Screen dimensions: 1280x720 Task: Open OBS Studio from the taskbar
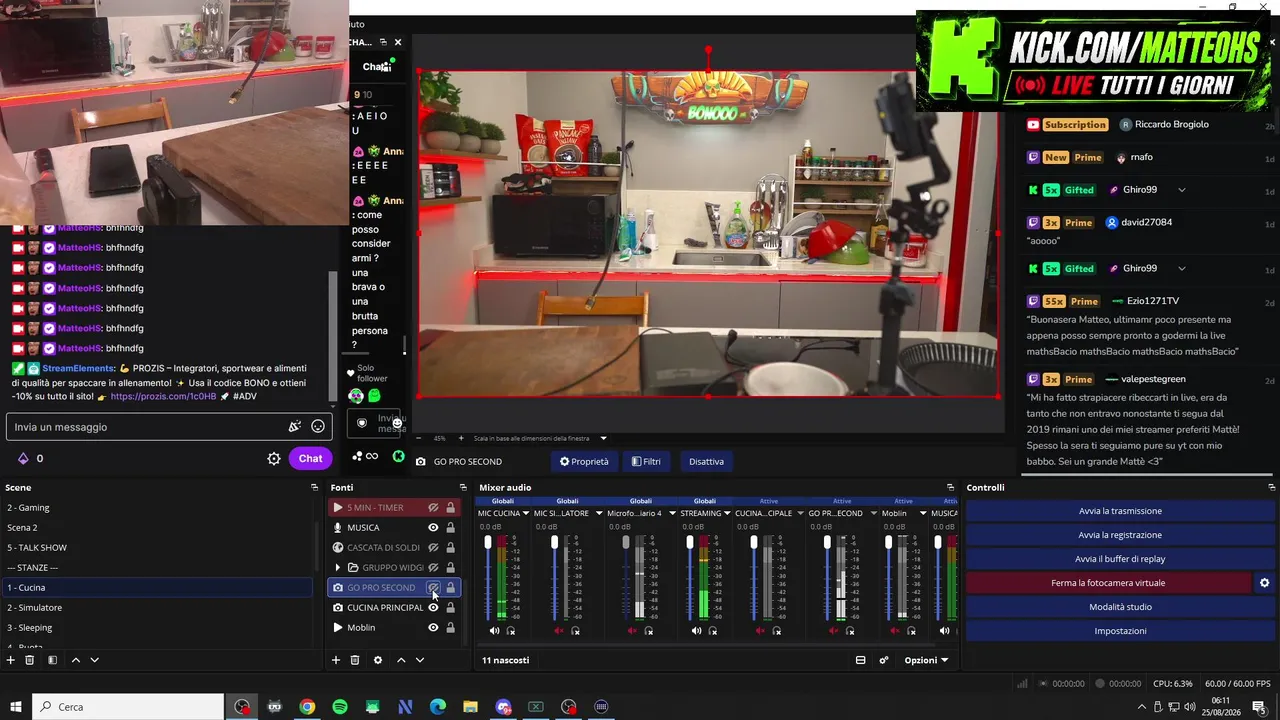point(242,707)
